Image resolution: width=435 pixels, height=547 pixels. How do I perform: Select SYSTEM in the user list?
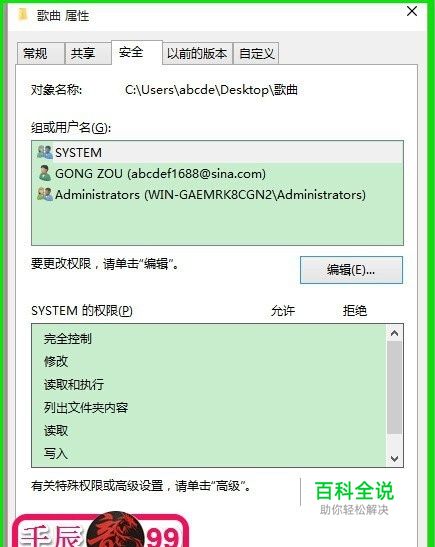point(217,152)
